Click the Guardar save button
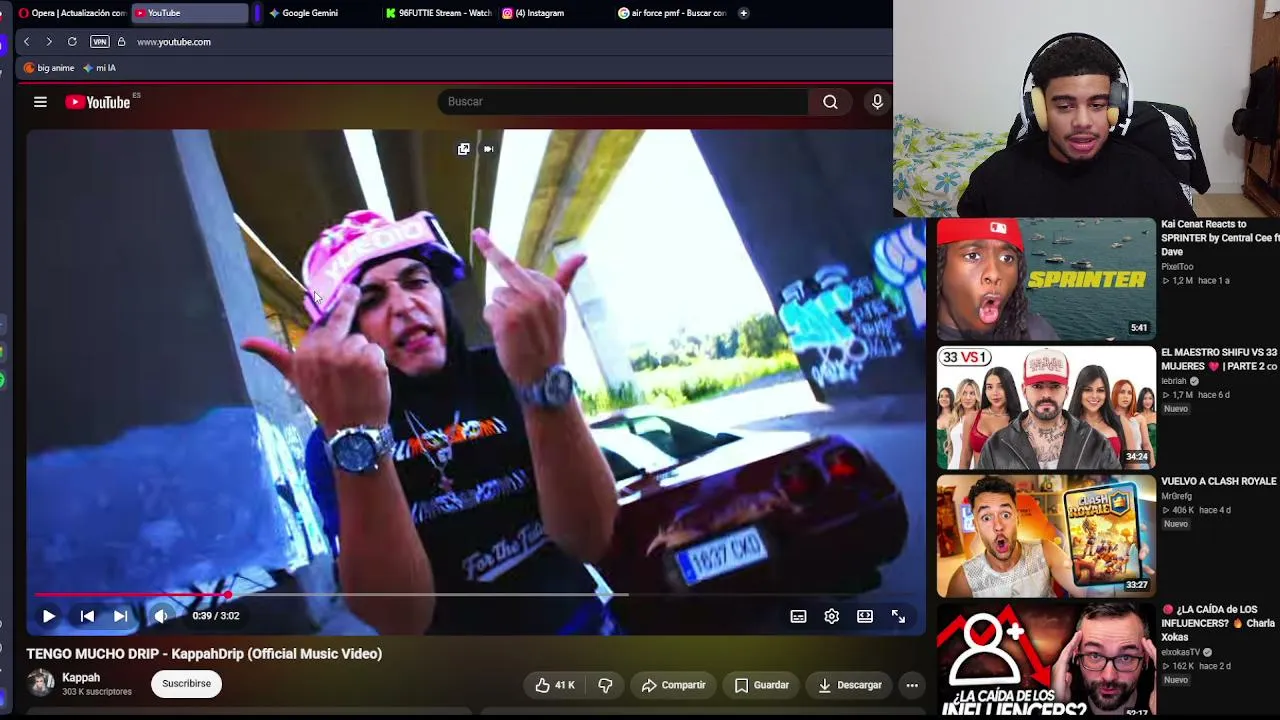This screenshot has height=720, width=1280. point(762,685)
